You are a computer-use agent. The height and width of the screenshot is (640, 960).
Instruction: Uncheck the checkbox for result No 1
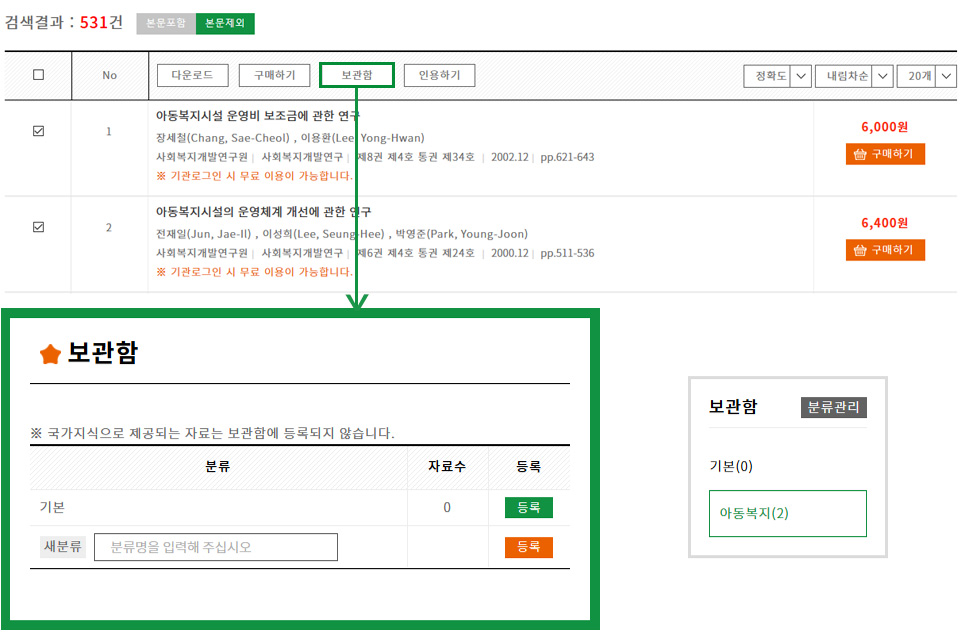[x=39, y=131]
